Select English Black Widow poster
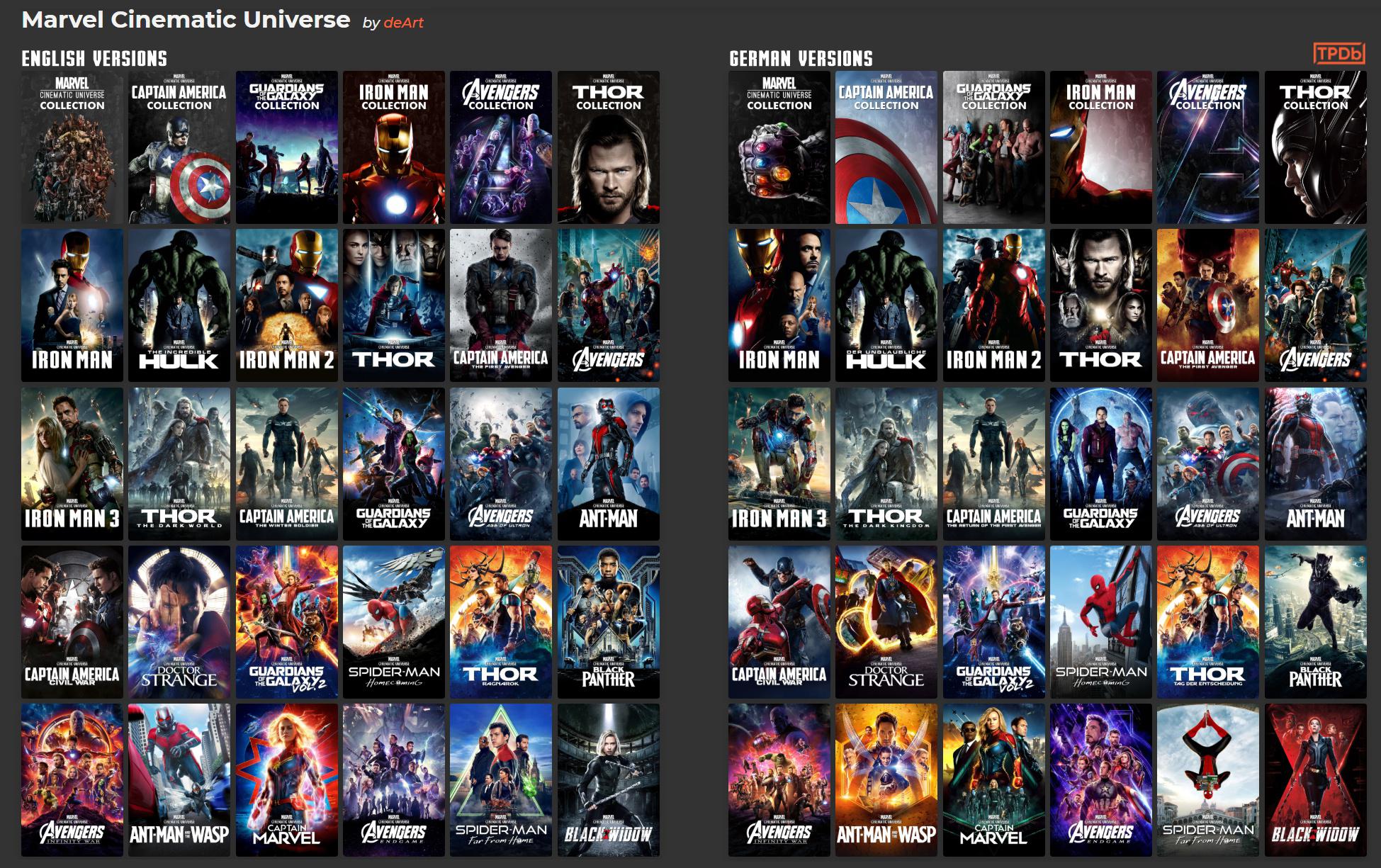This screenshot has width=1381, height=868. click(609, 780)
